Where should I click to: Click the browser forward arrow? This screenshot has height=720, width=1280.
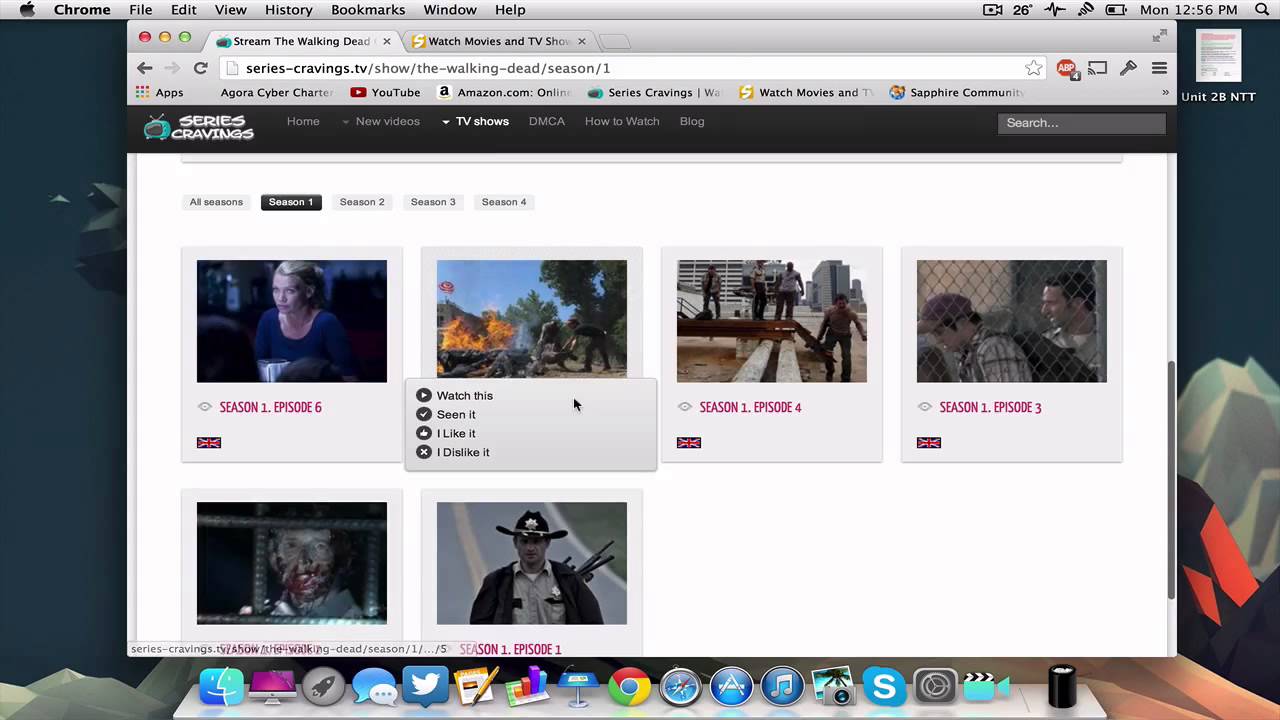click(x=172, y=68)
